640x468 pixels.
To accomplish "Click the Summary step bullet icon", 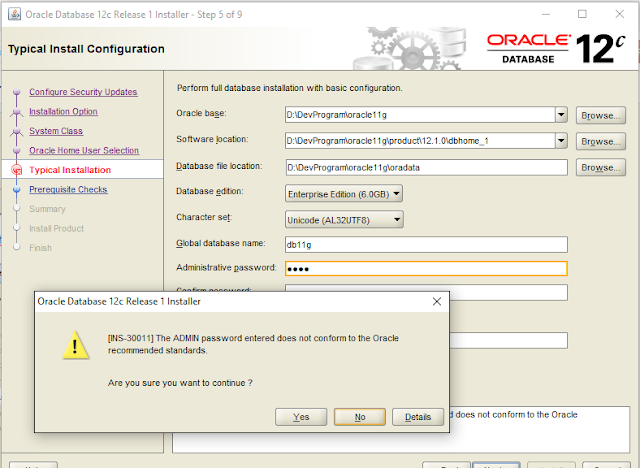I will coord(17,208).
